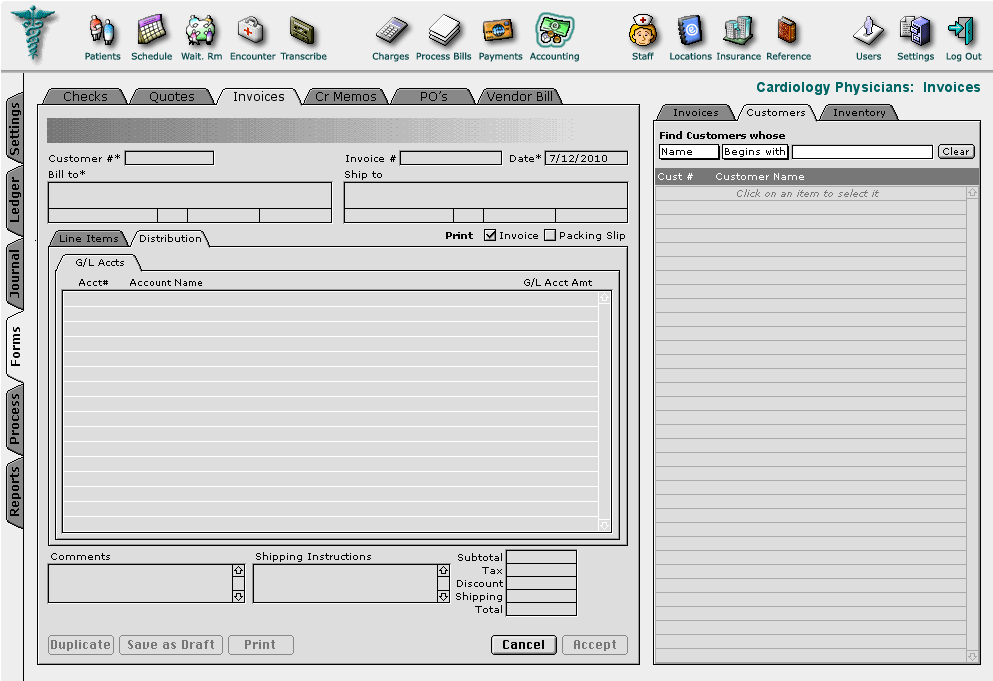Screen dimensions: 993x681
Task: Open the Schedule calendar icon
Action: pos(151,31)
